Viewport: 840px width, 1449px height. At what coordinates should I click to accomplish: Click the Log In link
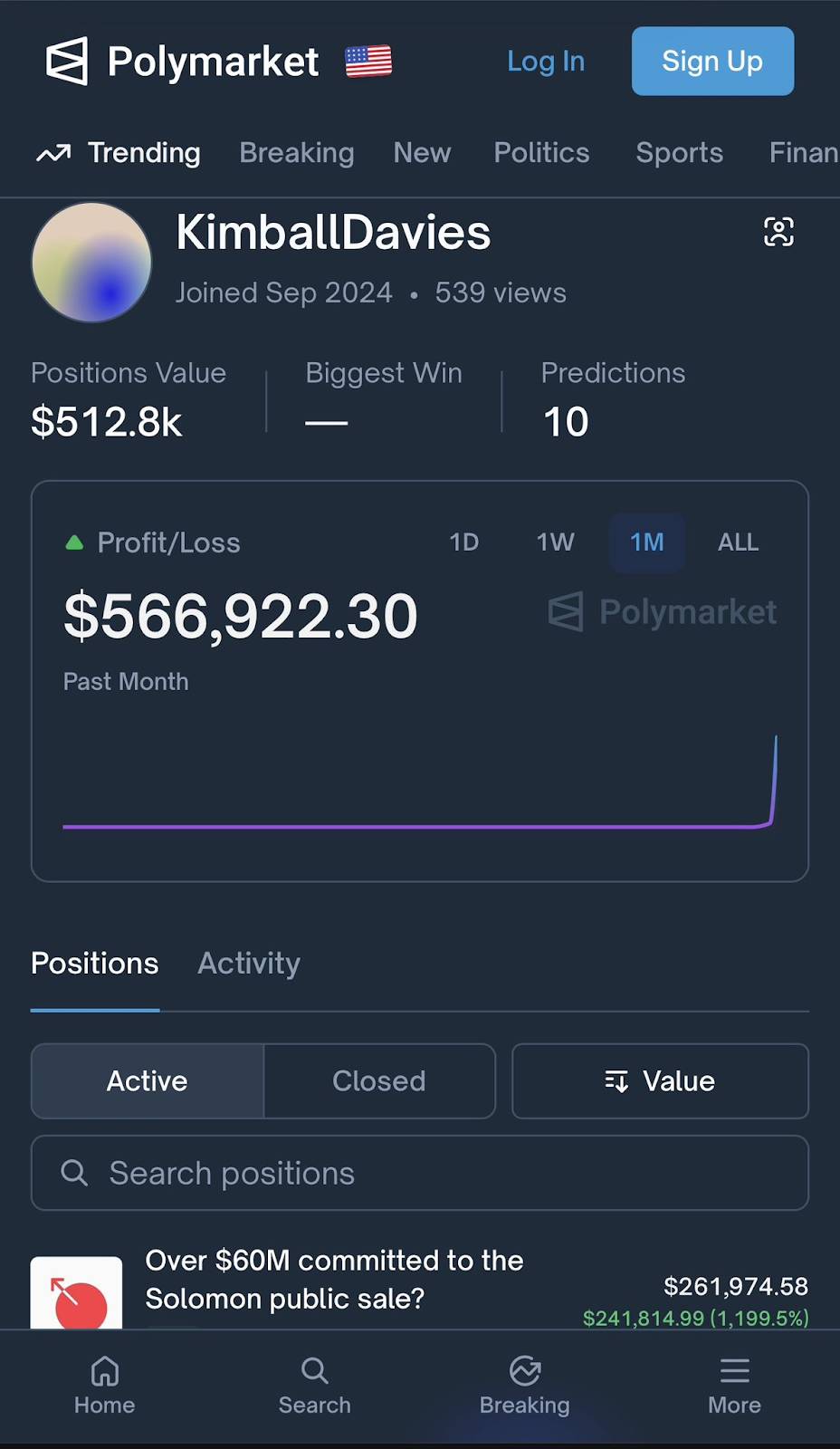click(x=546, y=62)
